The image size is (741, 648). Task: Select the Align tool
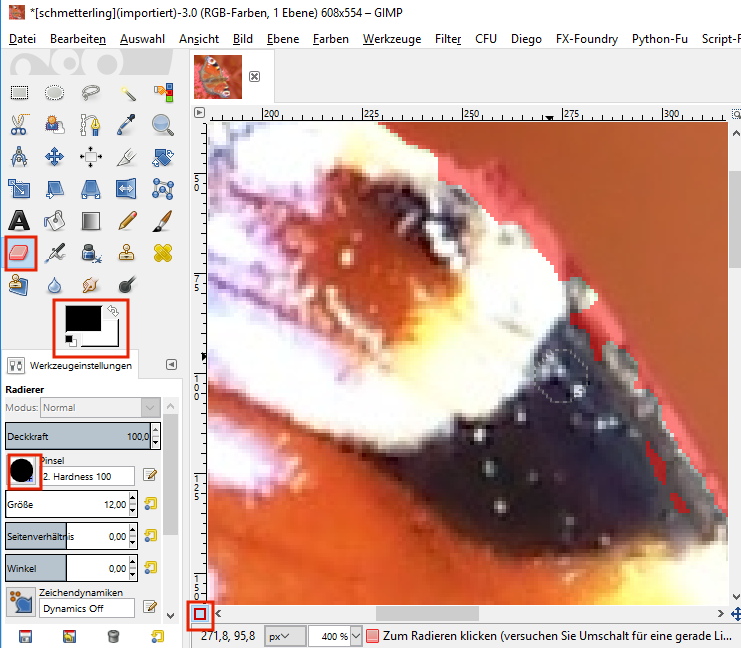coord(91,157)
